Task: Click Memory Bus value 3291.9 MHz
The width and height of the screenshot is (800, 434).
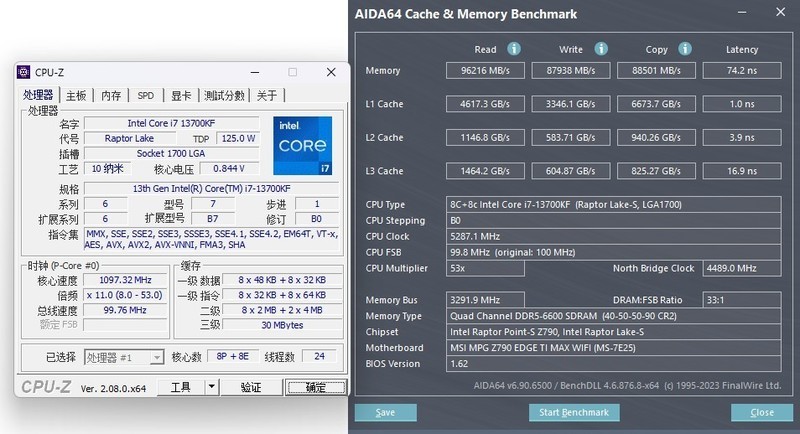Action: click(485, 300)
